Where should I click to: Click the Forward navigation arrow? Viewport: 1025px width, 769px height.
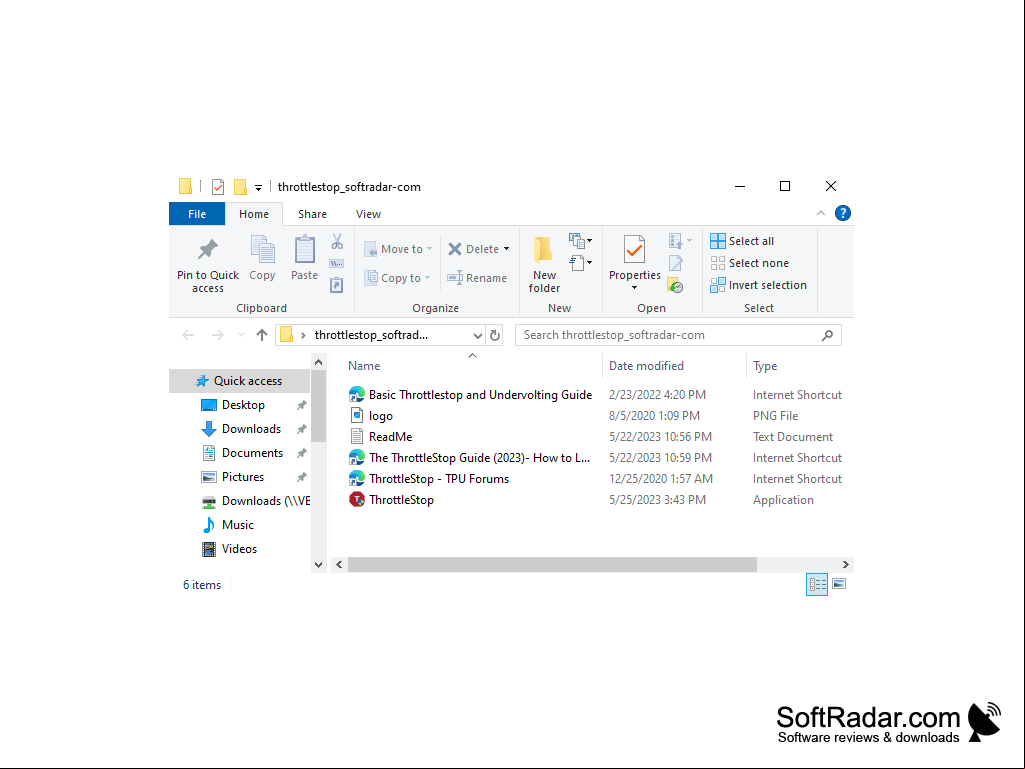[x=218, y=335]
